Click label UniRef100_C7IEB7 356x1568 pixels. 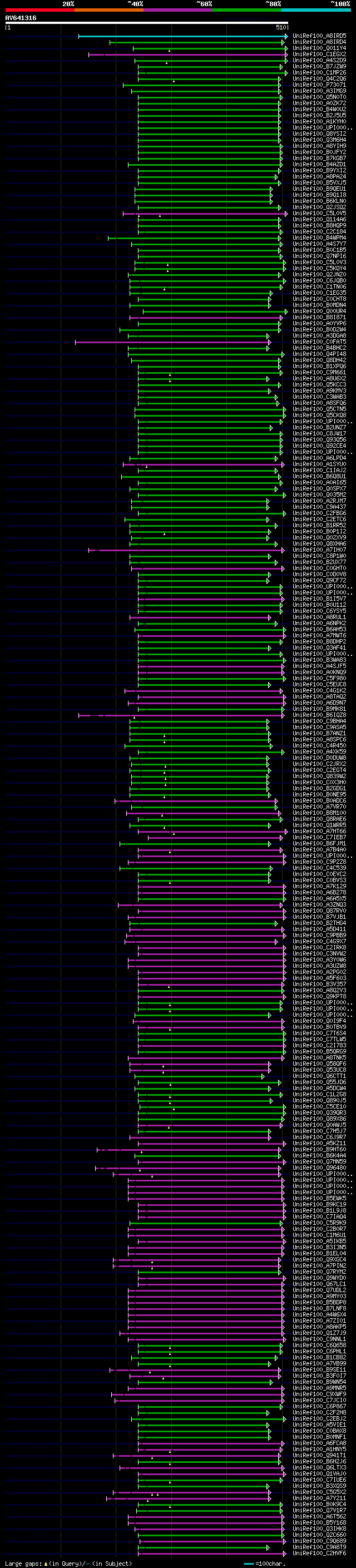(319, 838)
